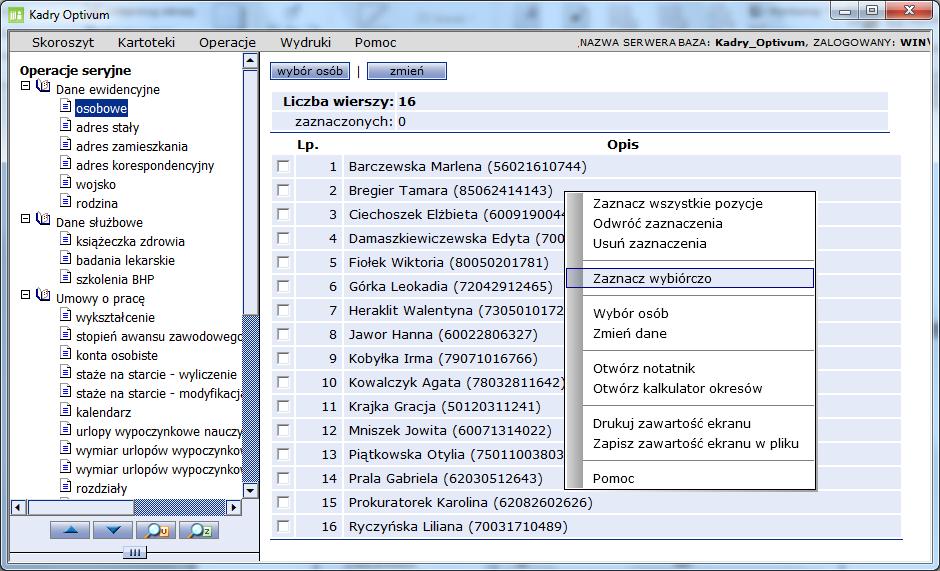Viewport: 940px width, 571px height.
Task: Check the box for Krajka Gracja
Action: (283, 406)
